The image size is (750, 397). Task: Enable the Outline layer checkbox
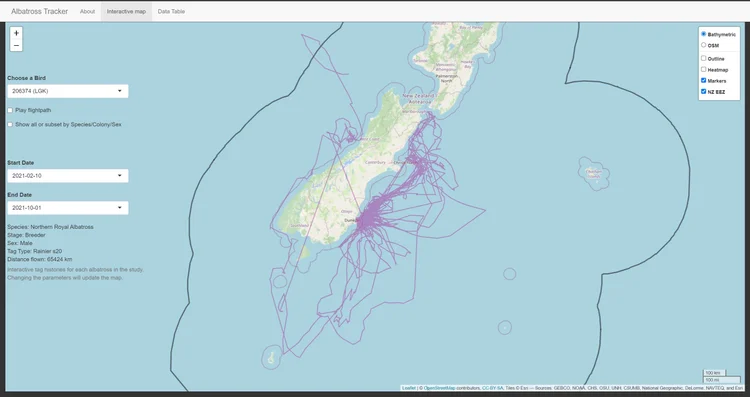tap(704, 58)
